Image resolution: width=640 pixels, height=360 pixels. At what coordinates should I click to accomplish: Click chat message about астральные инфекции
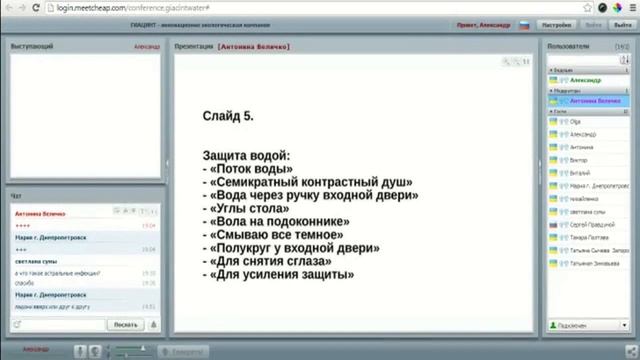58,273
